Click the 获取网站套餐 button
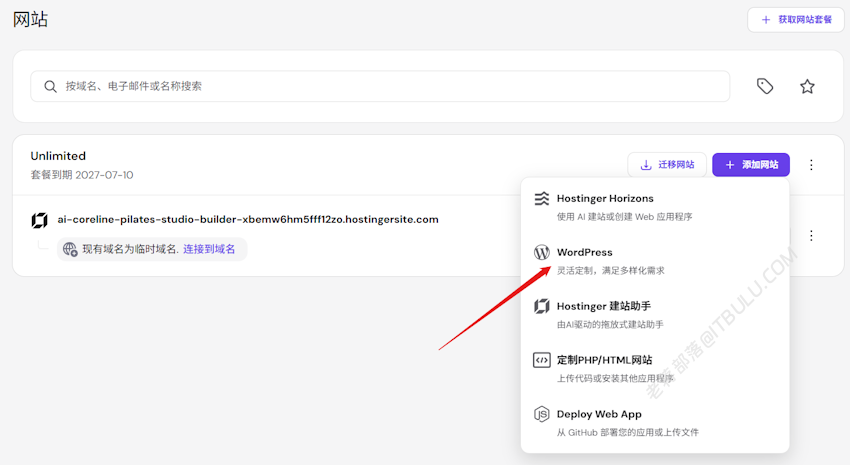Screen dimensions: 850x465 click(x=796, y=20)
